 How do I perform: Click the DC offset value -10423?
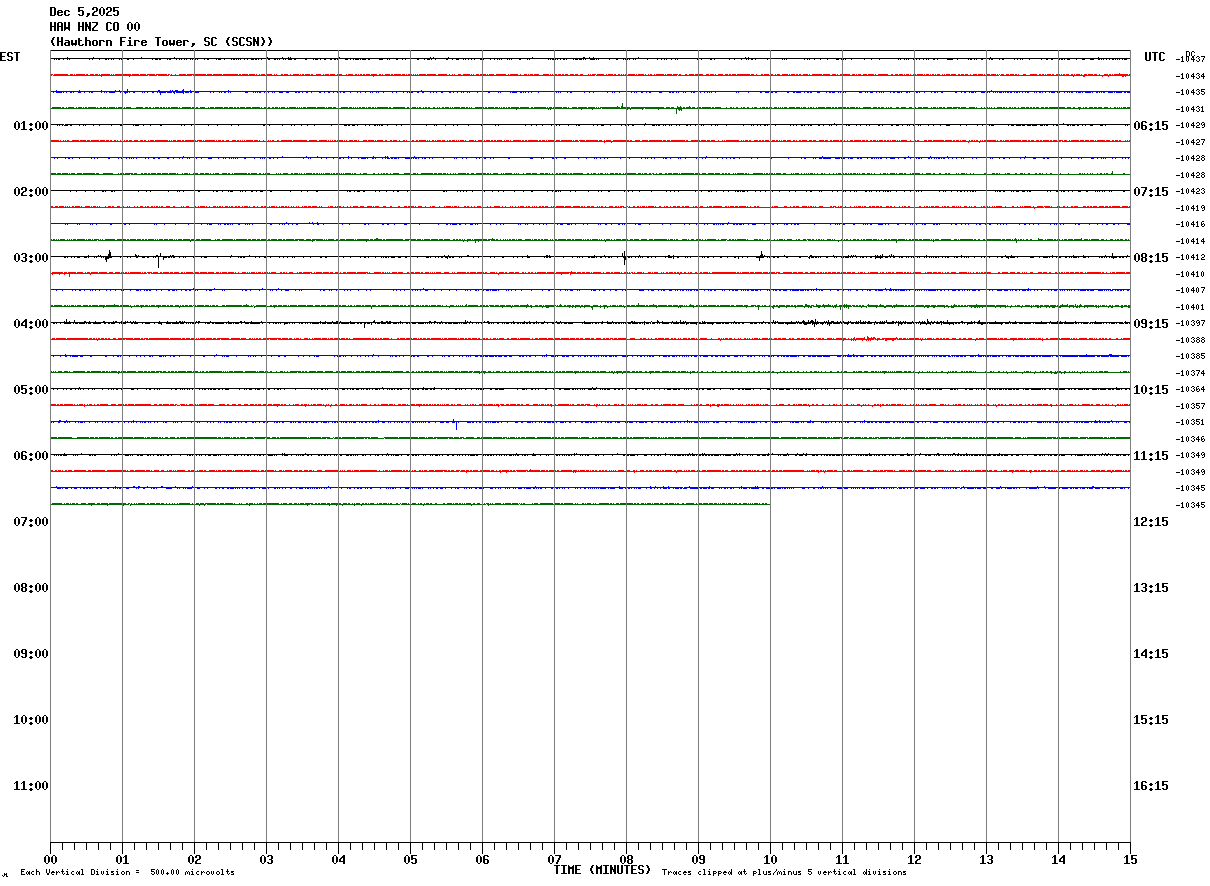1190,192
